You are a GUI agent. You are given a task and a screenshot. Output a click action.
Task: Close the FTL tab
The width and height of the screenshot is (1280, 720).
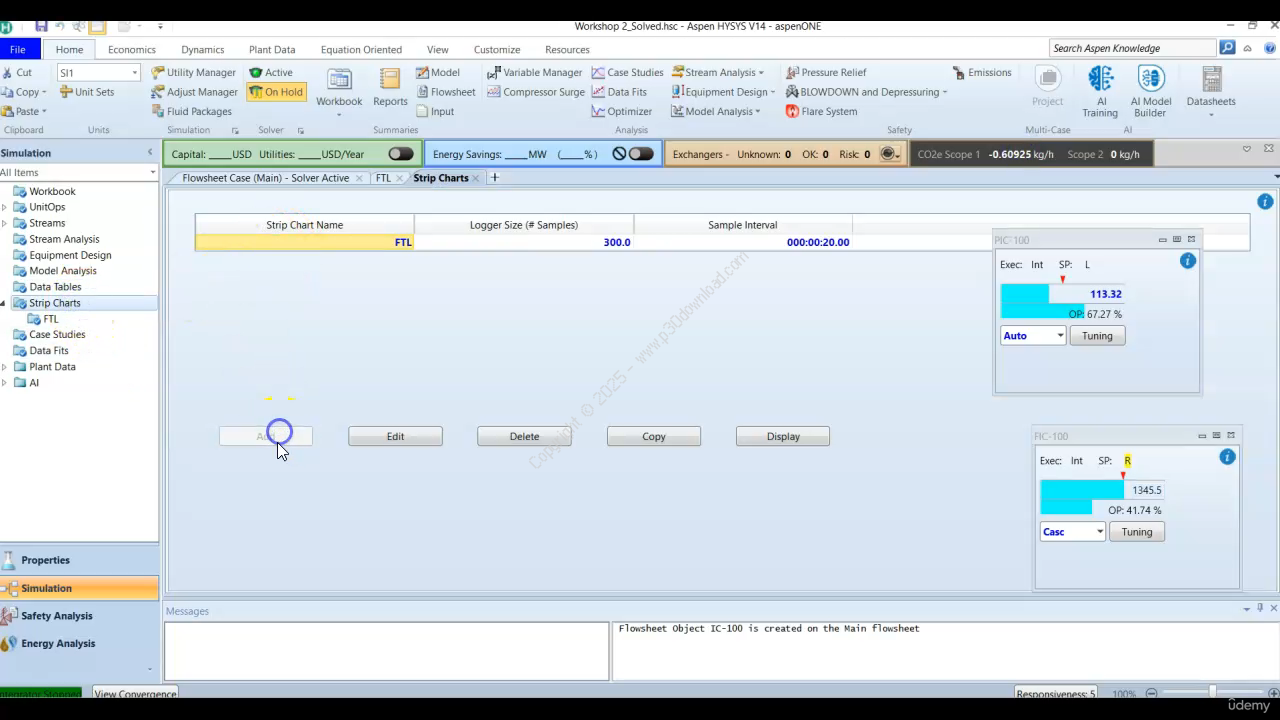399,178
